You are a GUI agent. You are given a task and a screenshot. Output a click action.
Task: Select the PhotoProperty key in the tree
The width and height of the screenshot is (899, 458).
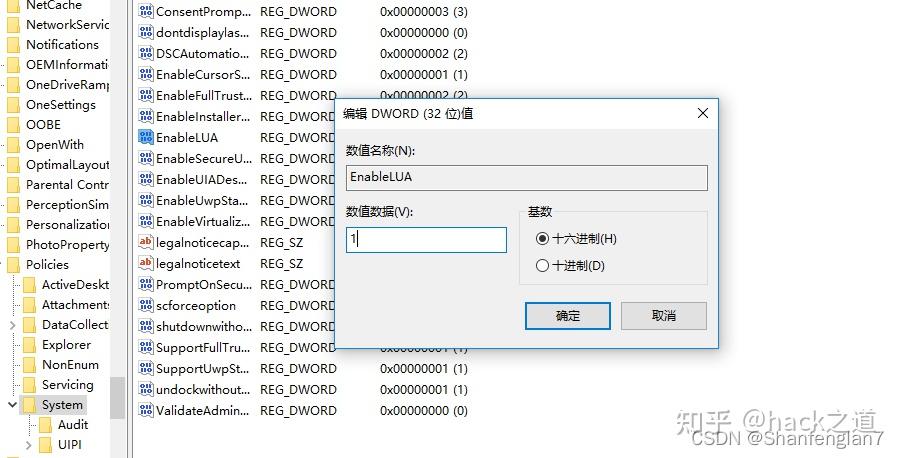tap(67, 245)
